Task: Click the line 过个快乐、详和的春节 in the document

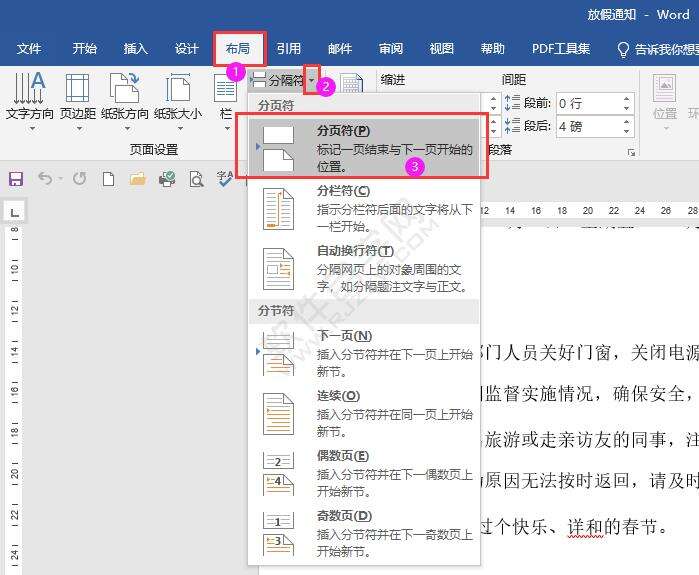Action: pos(574,527)
